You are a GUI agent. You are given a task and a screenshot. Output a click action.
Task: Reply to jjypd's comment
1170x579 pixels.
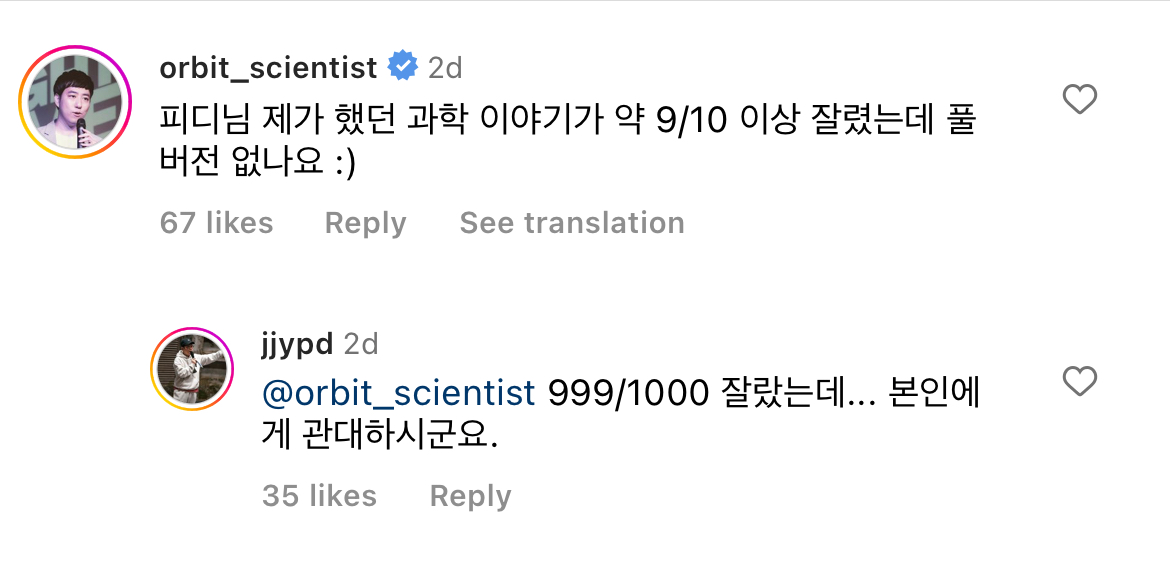pos(469,495)
